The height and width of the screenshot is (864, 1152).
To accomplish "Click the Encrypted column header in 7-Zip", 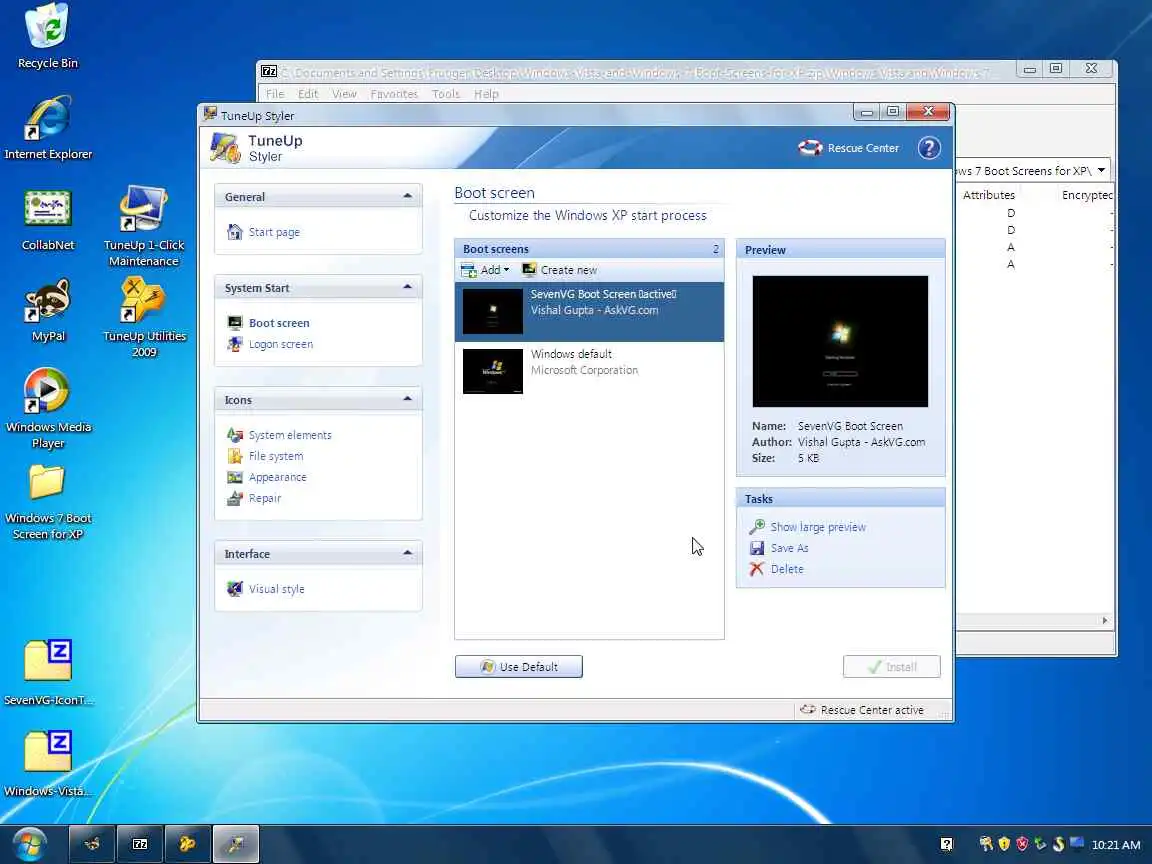I will tap(1087, 195).
